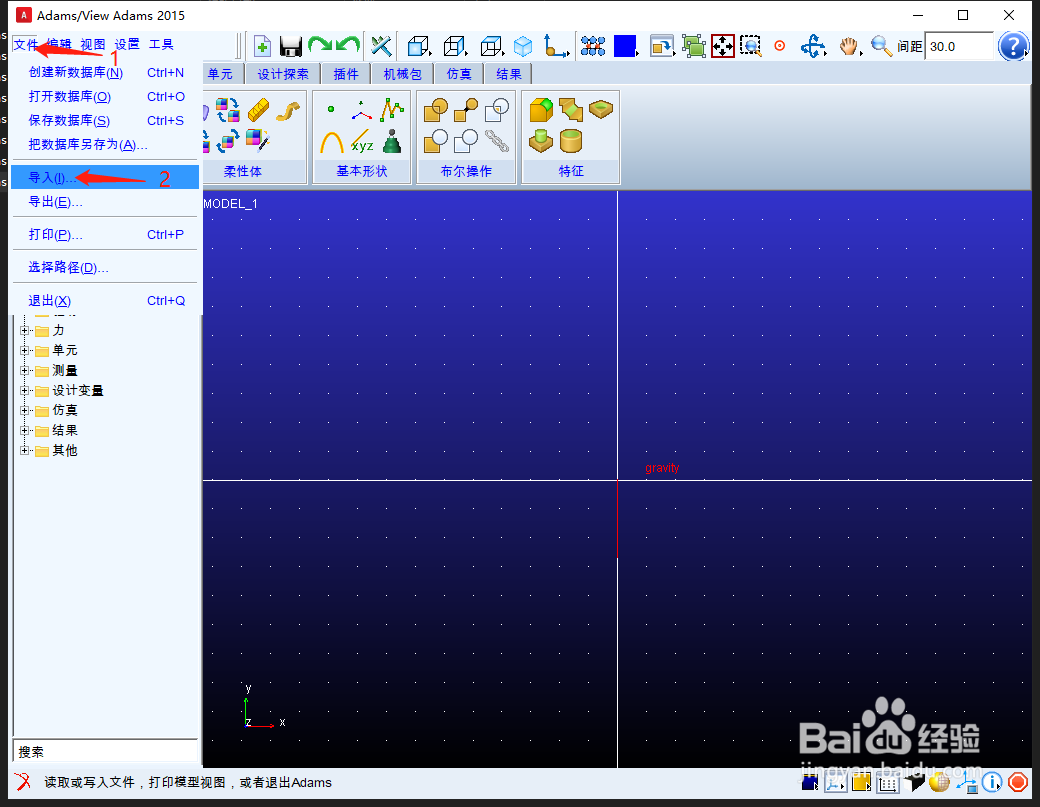Image resolution: width=1040 pixels, height=807 pixels.
Task: Select the blue rotate view tool
Action: coord(813,46)
